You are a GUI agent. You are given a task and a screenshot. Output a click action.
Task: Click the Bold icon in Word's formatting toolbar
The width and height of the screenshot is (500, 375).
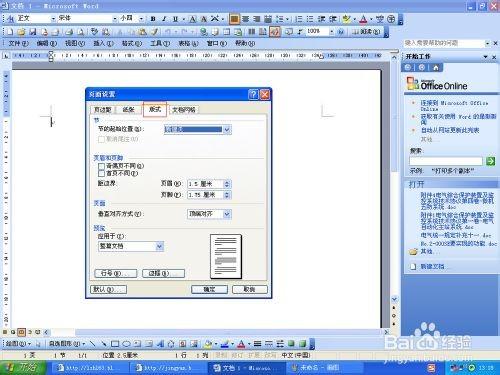[153, 19]
